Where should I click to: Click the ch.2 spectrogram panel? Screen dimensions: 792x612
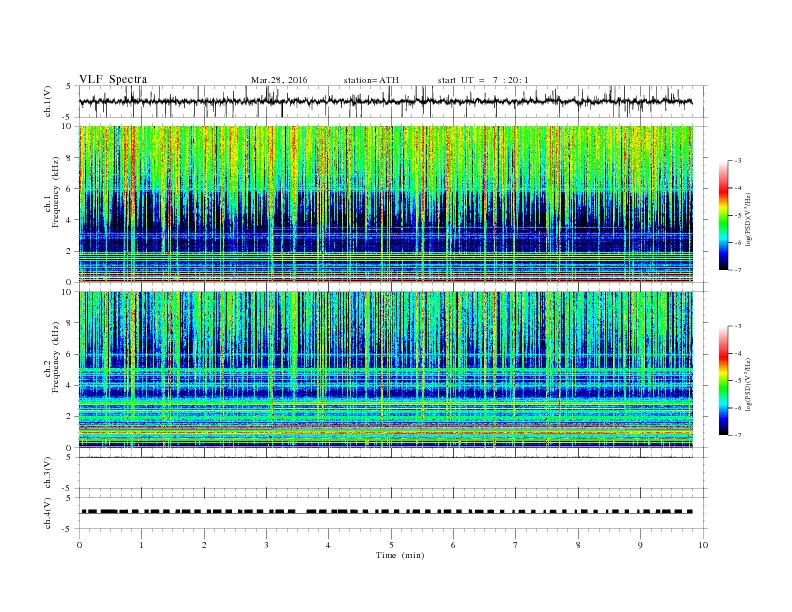point(386,369)
